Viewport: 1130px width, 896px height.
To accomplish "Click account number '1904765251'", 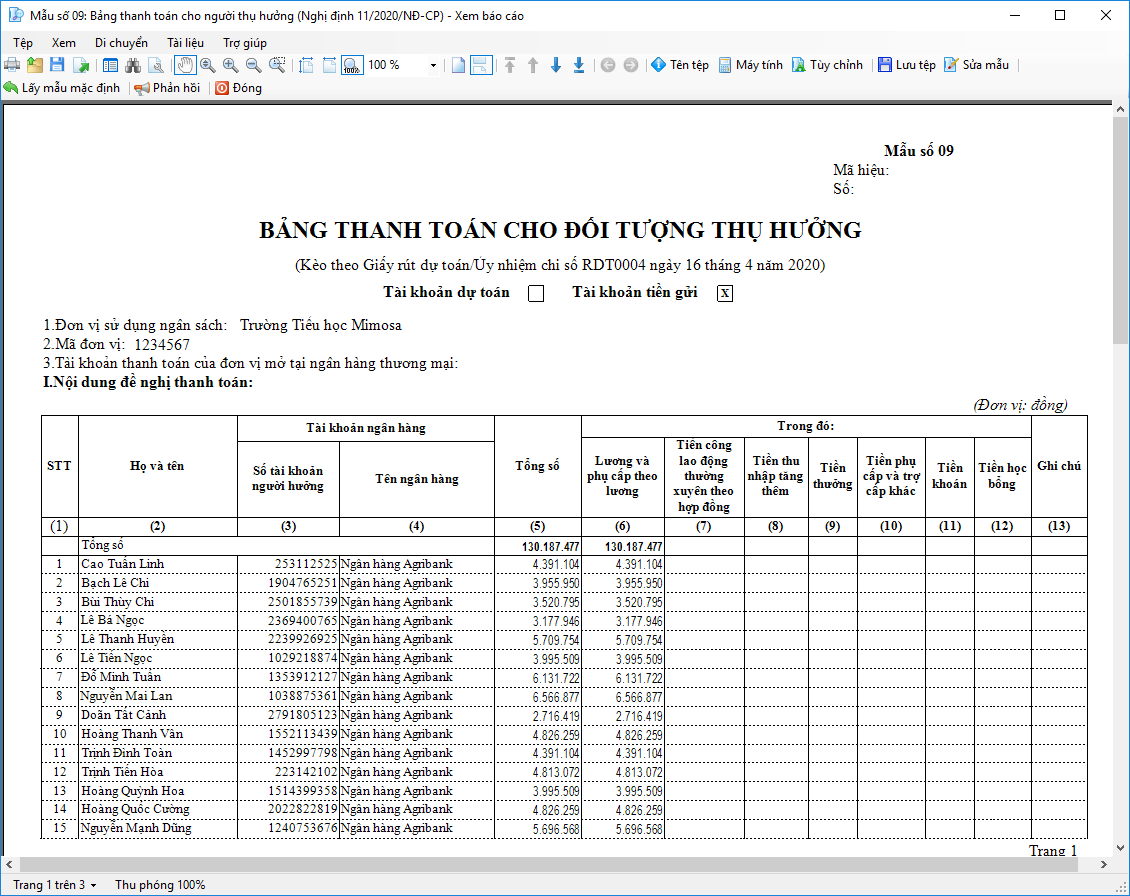I will pos(303,582).
